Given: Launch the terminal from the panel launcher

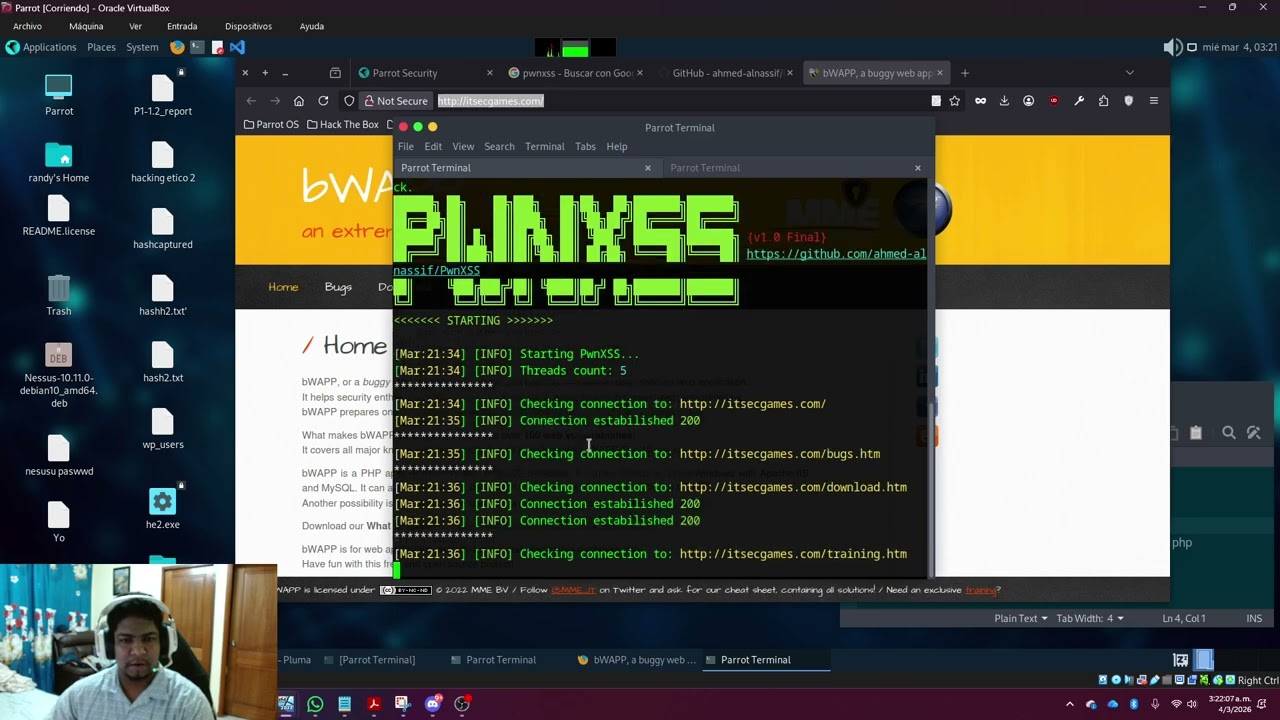Looking at the screenshot, I should pos(197,47).
